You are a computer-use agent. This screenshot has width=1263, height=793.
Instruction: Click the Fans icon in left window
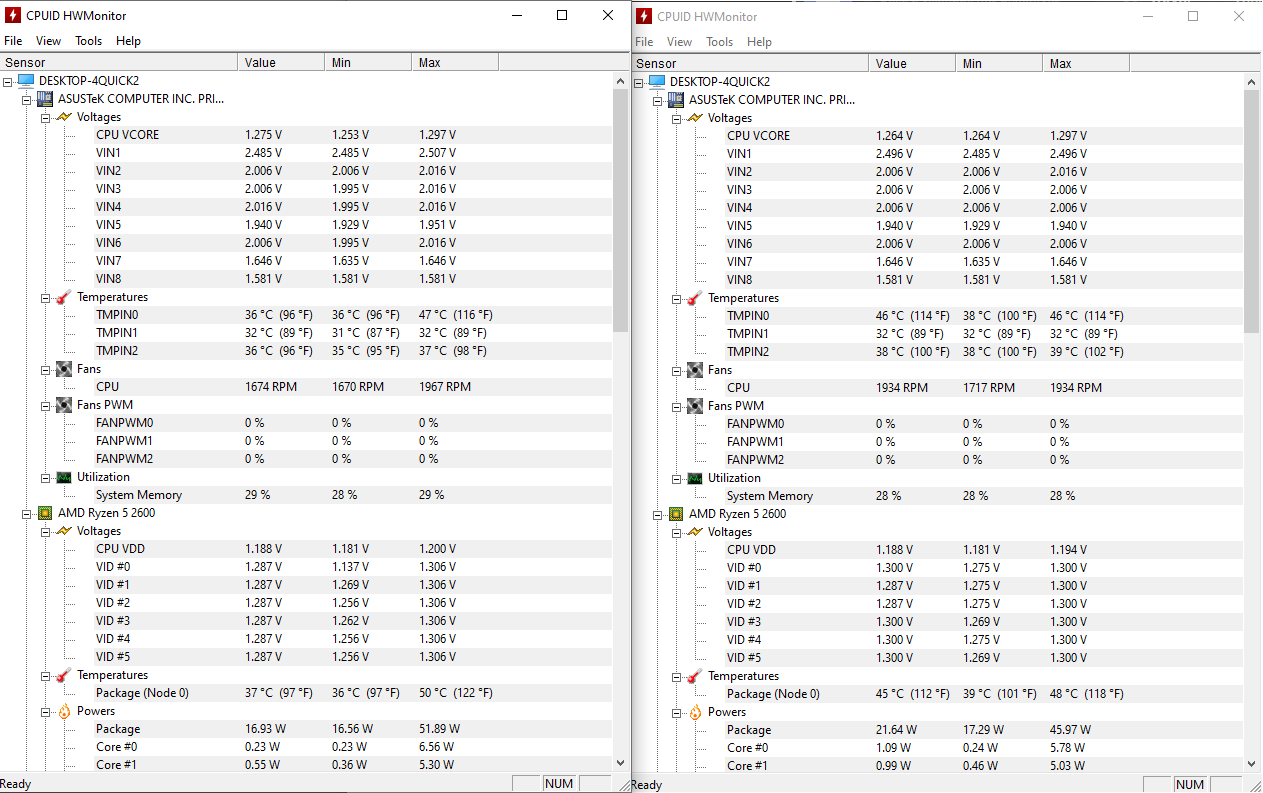[x=64, y=369]
